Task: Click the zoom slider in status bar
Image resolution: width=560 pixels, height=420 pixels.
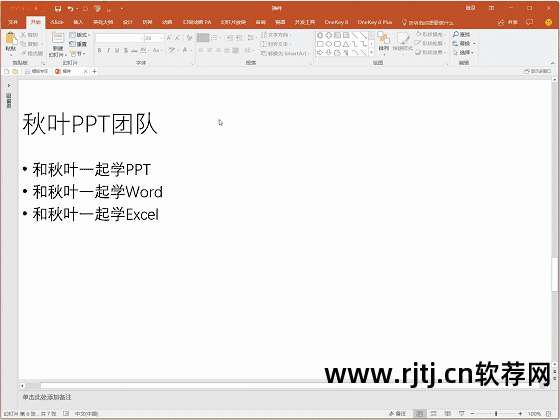Action: point(496,414)
